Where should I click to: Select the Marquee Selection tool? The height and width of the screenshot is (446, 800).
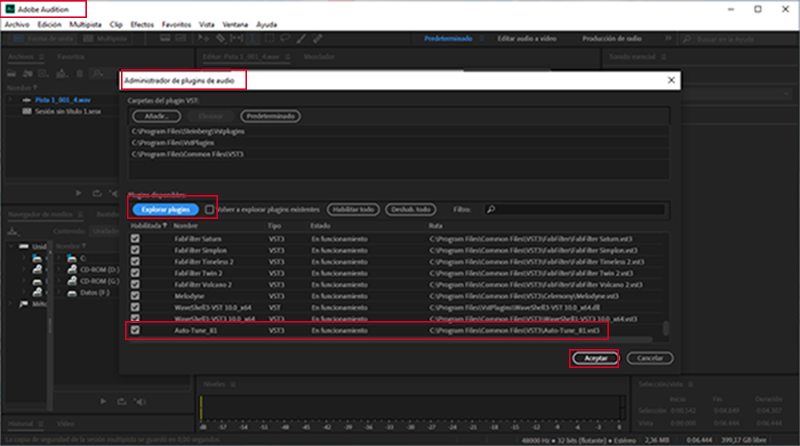click(x=269, y=38)
